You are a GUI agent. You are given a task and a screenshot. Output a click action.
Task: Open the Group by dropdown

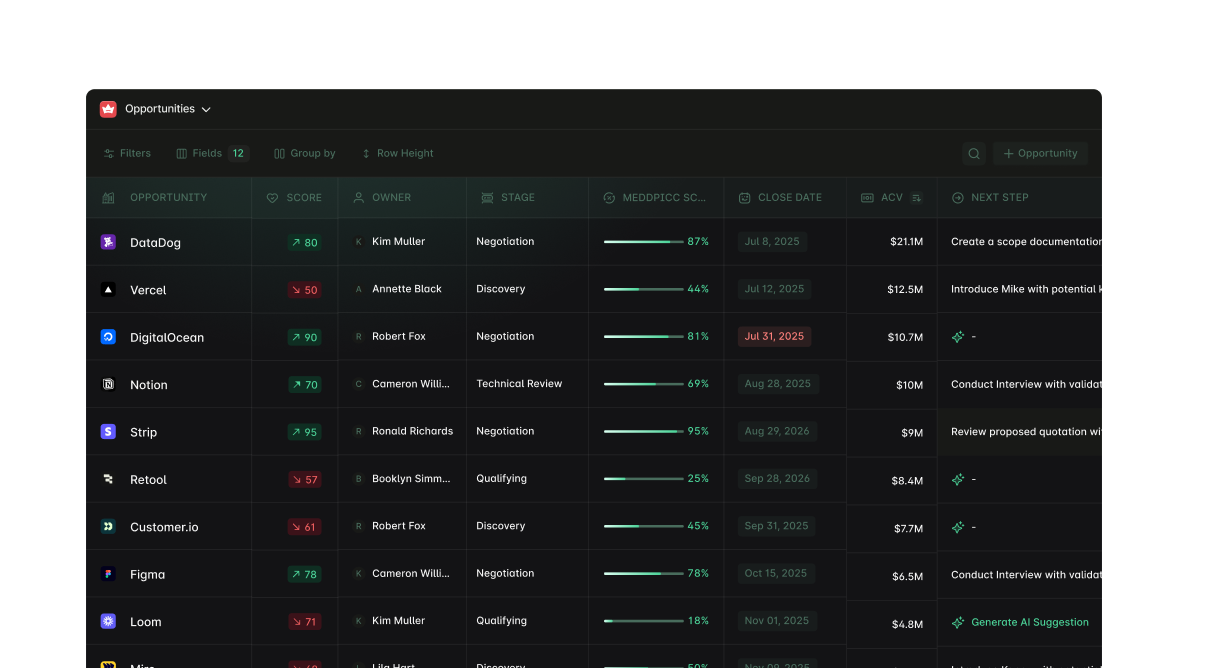coord(304,153)
